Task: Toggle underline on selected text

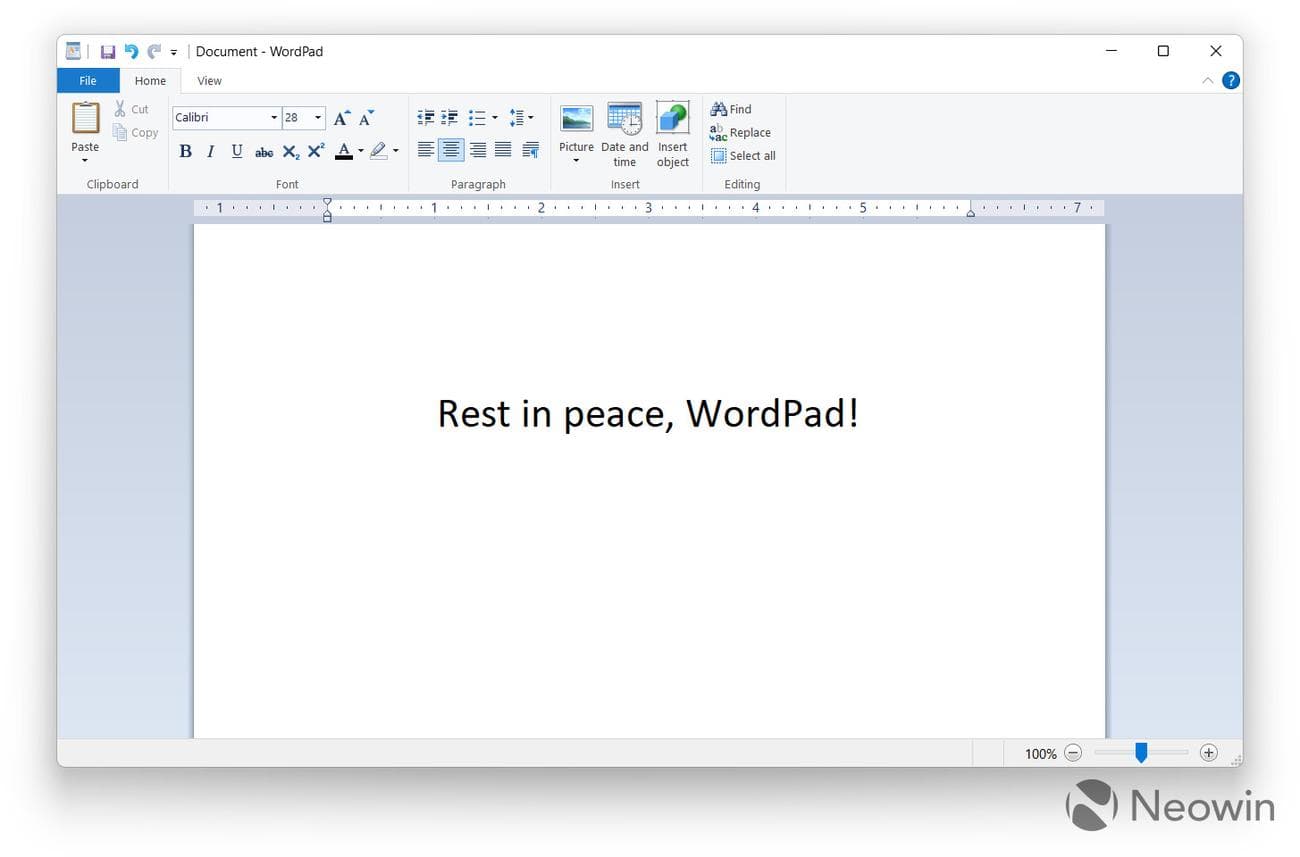Action: (236, 151)
